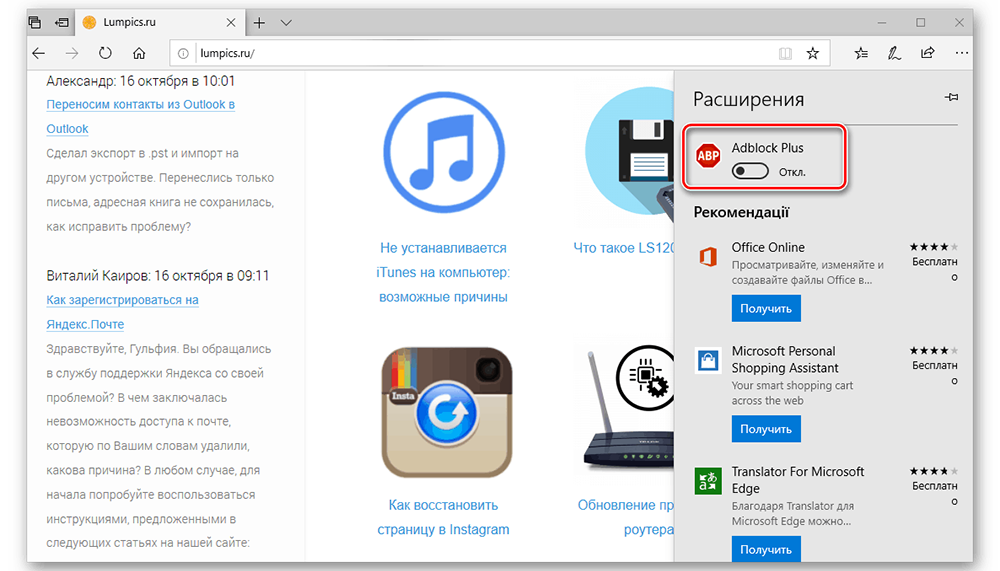Image resolution: width=1000 pixels, height=571 pixels.
Task: Get Translator For Microsoft Edge
Action: (x=766, y=549)
